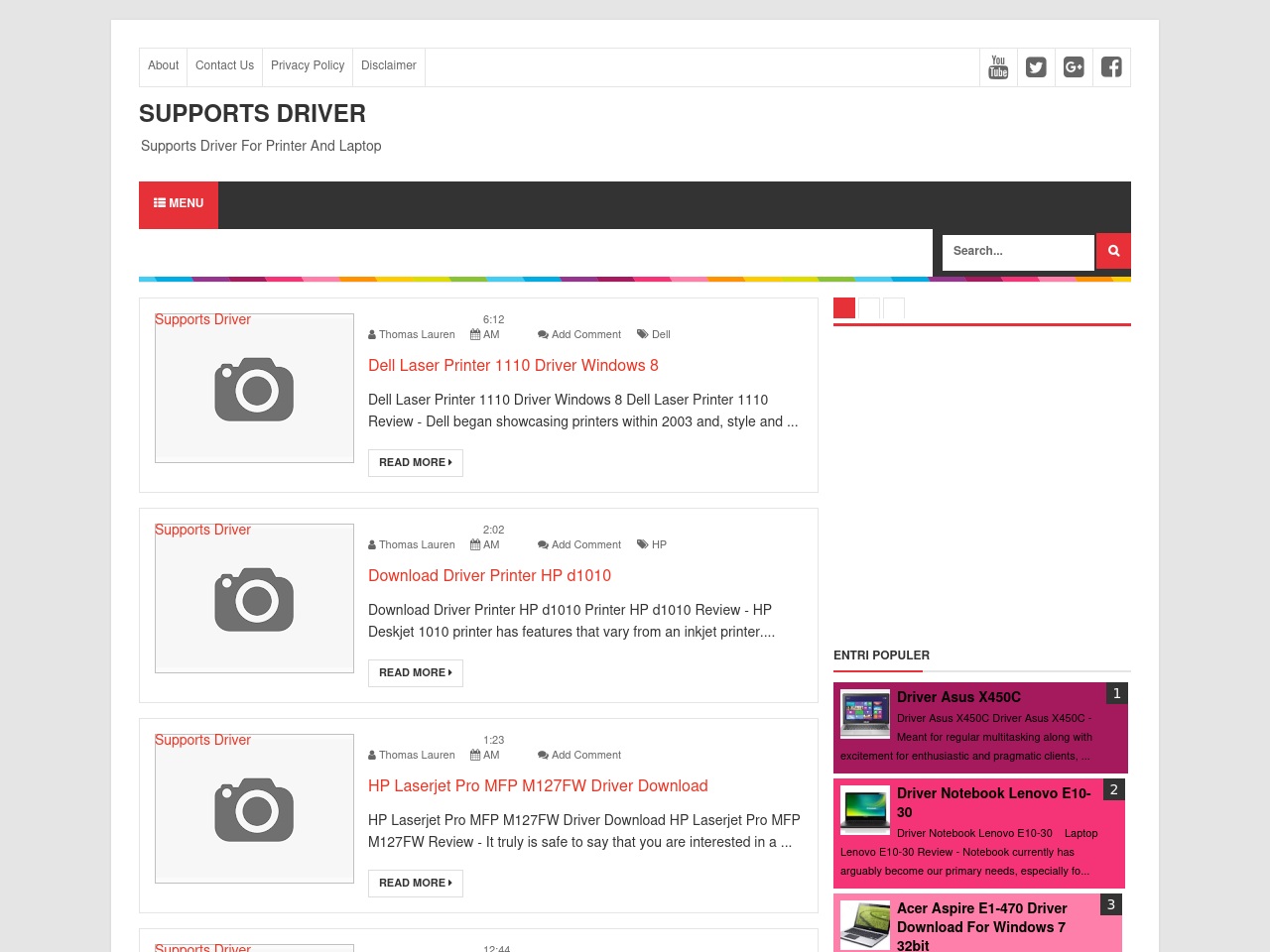Click READ MORE under the Dell Laser Printer post
1270x952 pixels.
[x=416, y=463]
